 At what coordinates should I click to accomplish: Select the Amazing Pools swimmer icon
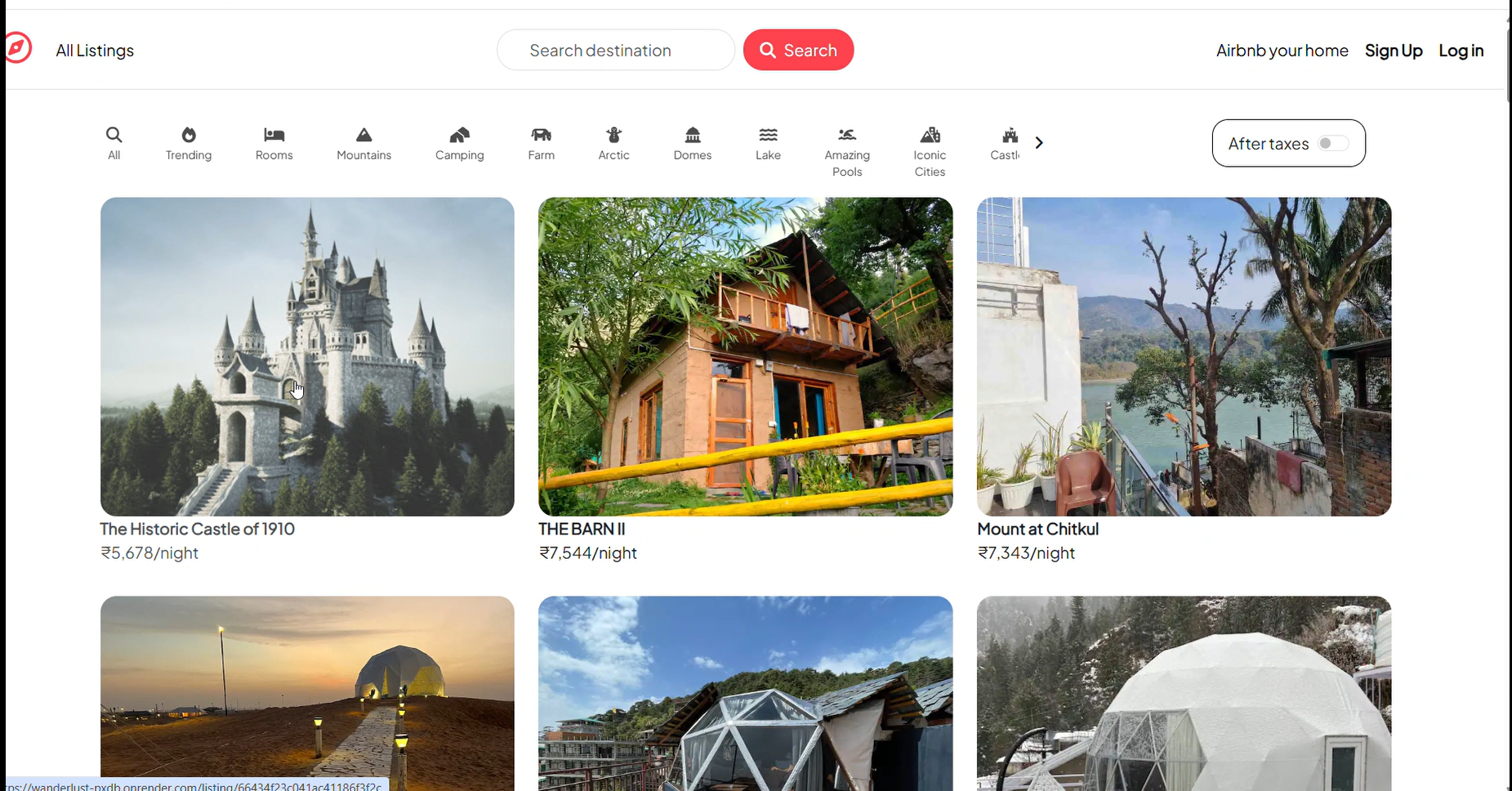click(x=847, y=135)
